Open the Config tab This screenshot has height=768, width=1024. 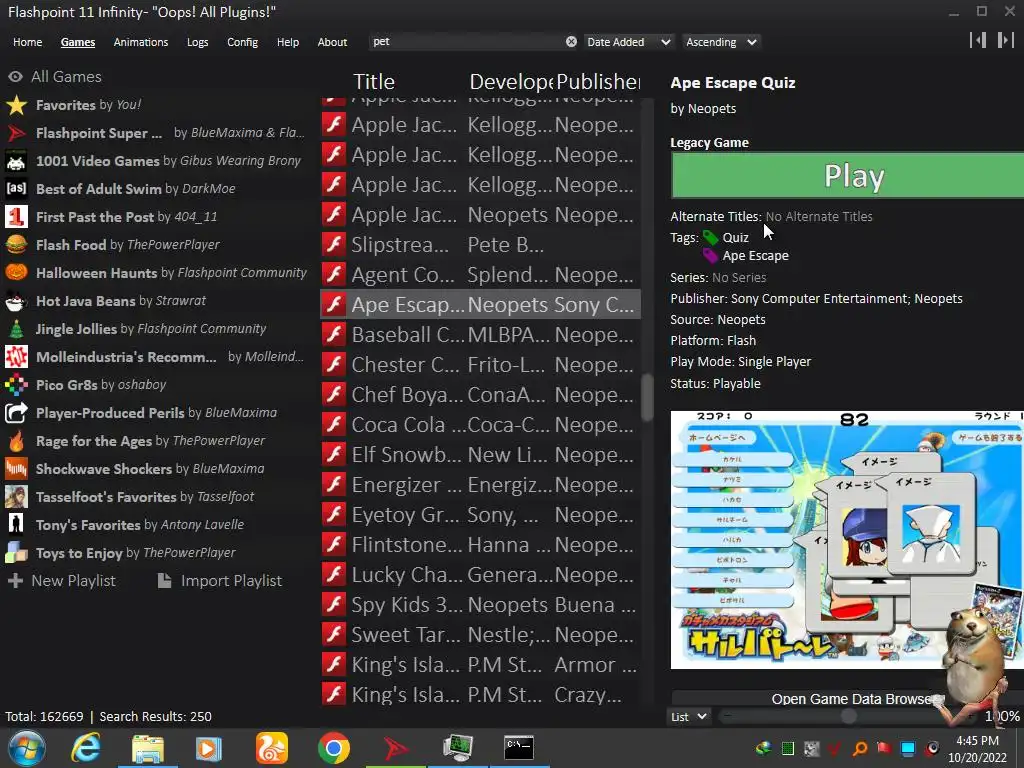coord(242,42)
